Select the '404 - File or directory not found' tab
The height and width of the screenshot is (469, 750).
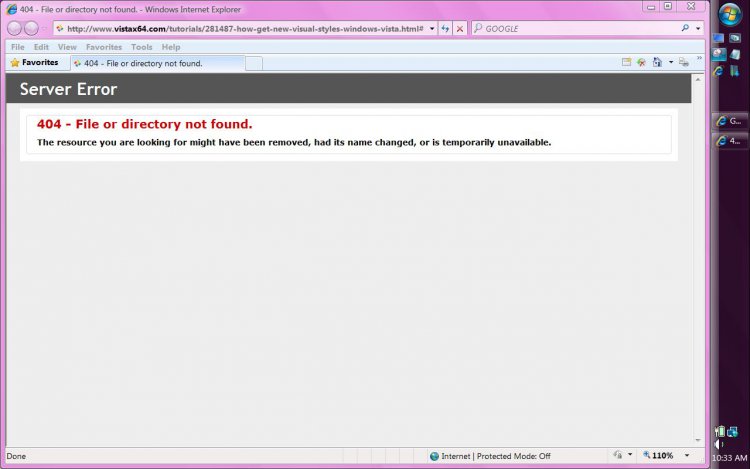(158, 63)
